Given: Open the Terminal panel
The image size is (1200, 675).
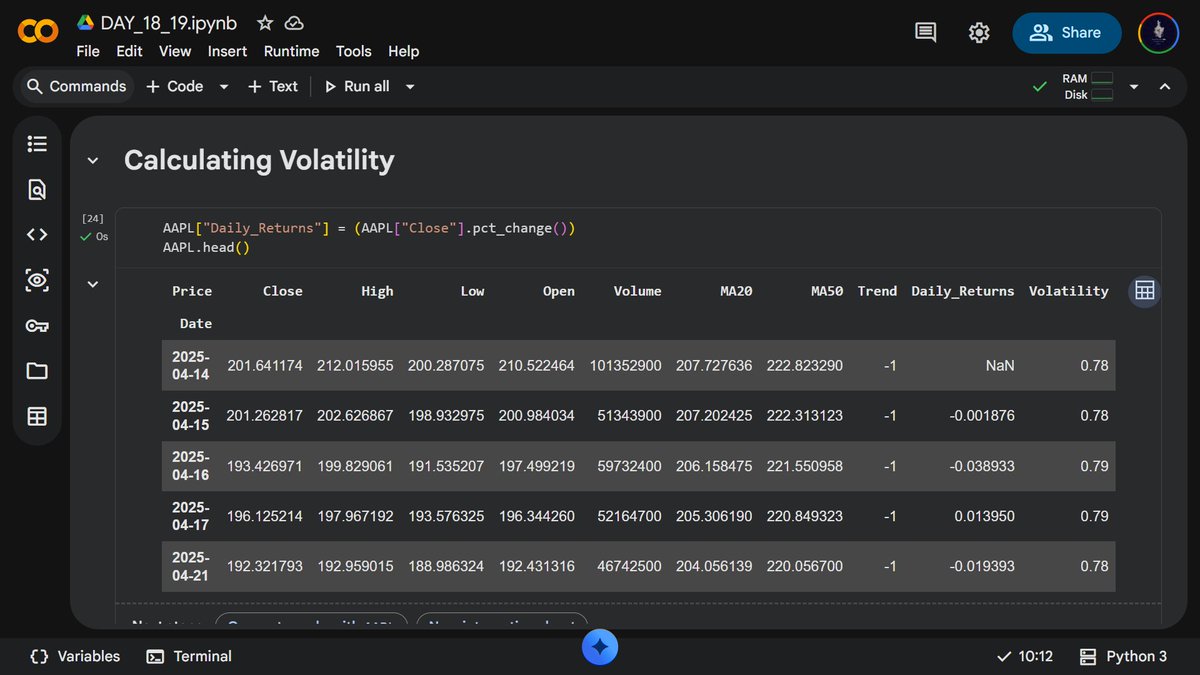Looking at the screenshot, I should pyautogui.click(x=189, y=656).
